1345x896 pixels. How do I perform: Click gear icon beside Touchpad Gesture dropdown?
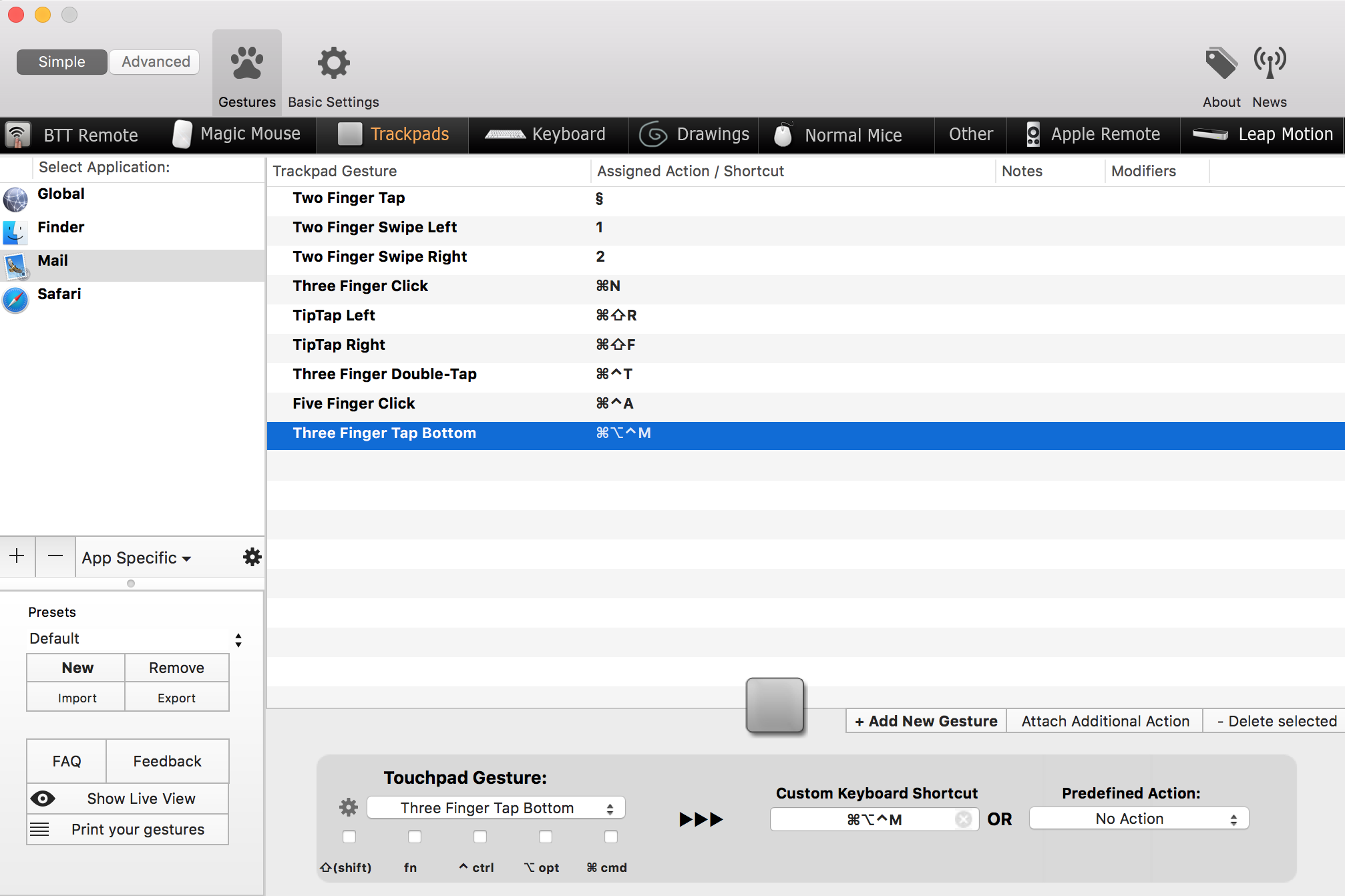(x=349, y=807)
